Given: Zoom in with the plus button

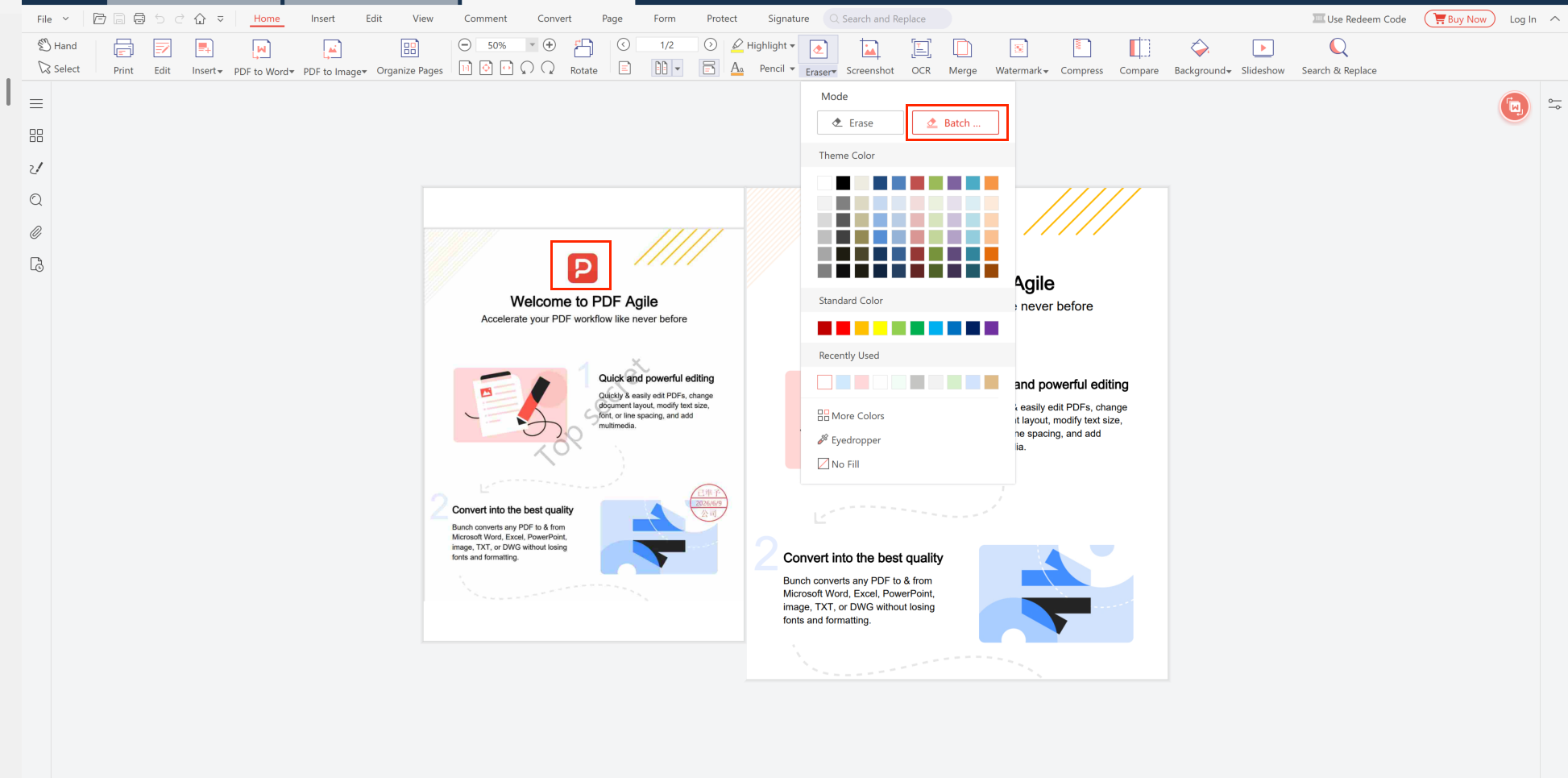Looking at the screenshot, I should tap(550, 45).
